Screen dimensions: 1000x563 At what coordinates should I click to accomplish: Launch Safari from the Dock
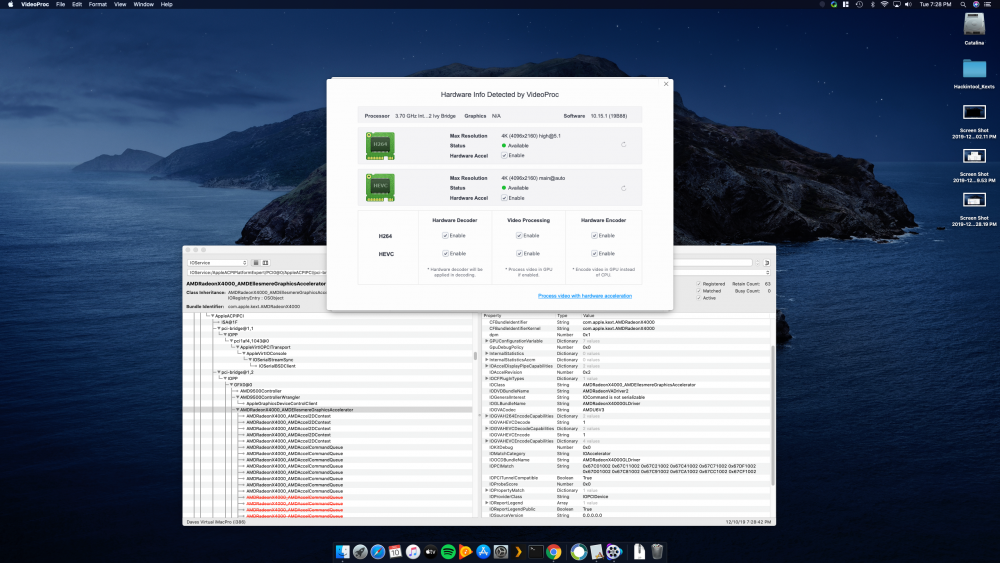(x=378, y=552)
